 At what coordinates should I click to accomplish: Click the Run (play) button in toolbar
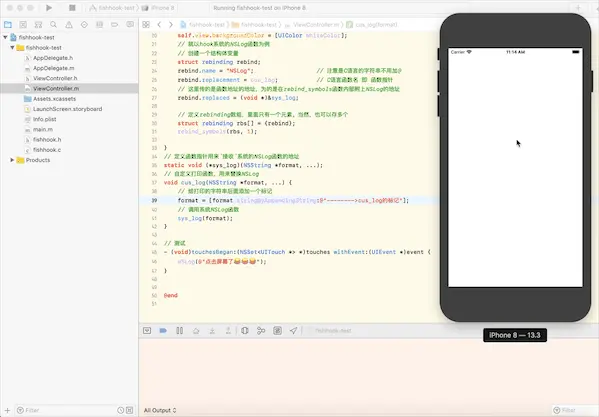[x=49, y=8]
